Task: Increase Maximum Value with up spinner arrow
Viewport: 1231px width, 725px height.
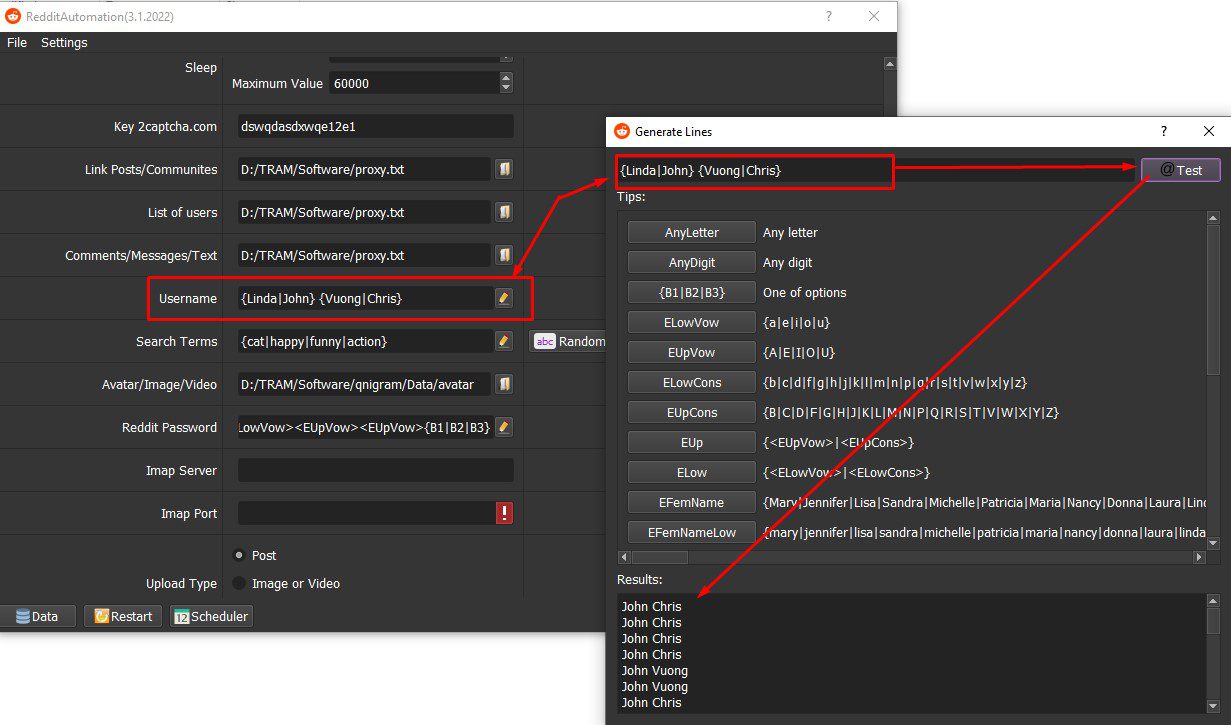Action: pos(506,78)
